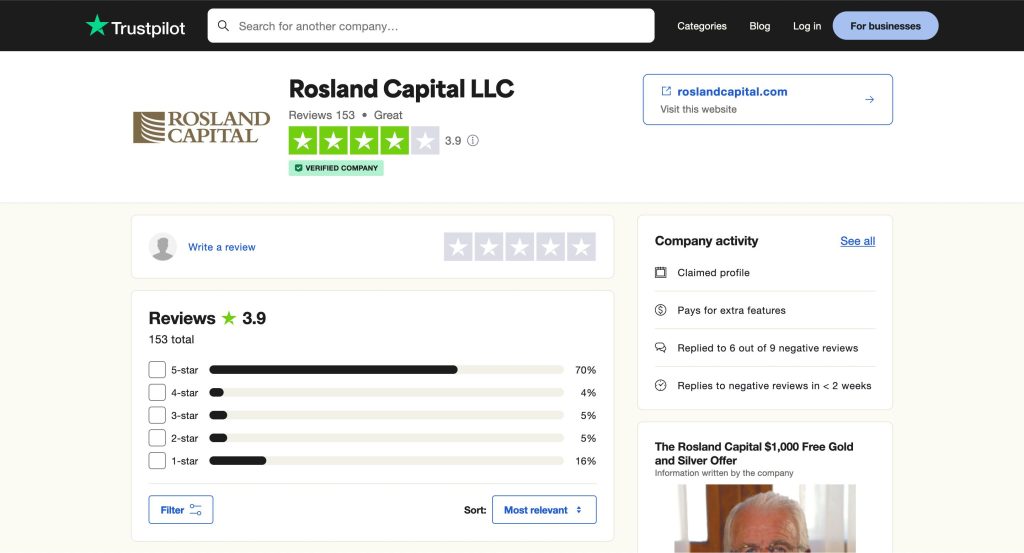Open the Write a review link
Image resolution: width=1024 pixels, height=553 pixels.
click(x=222, y=247)
